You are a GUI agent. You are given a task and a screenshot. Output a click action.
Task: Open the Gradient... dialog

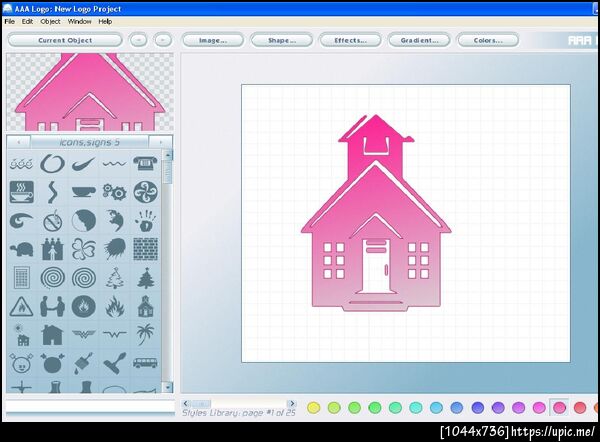point(419,40)
